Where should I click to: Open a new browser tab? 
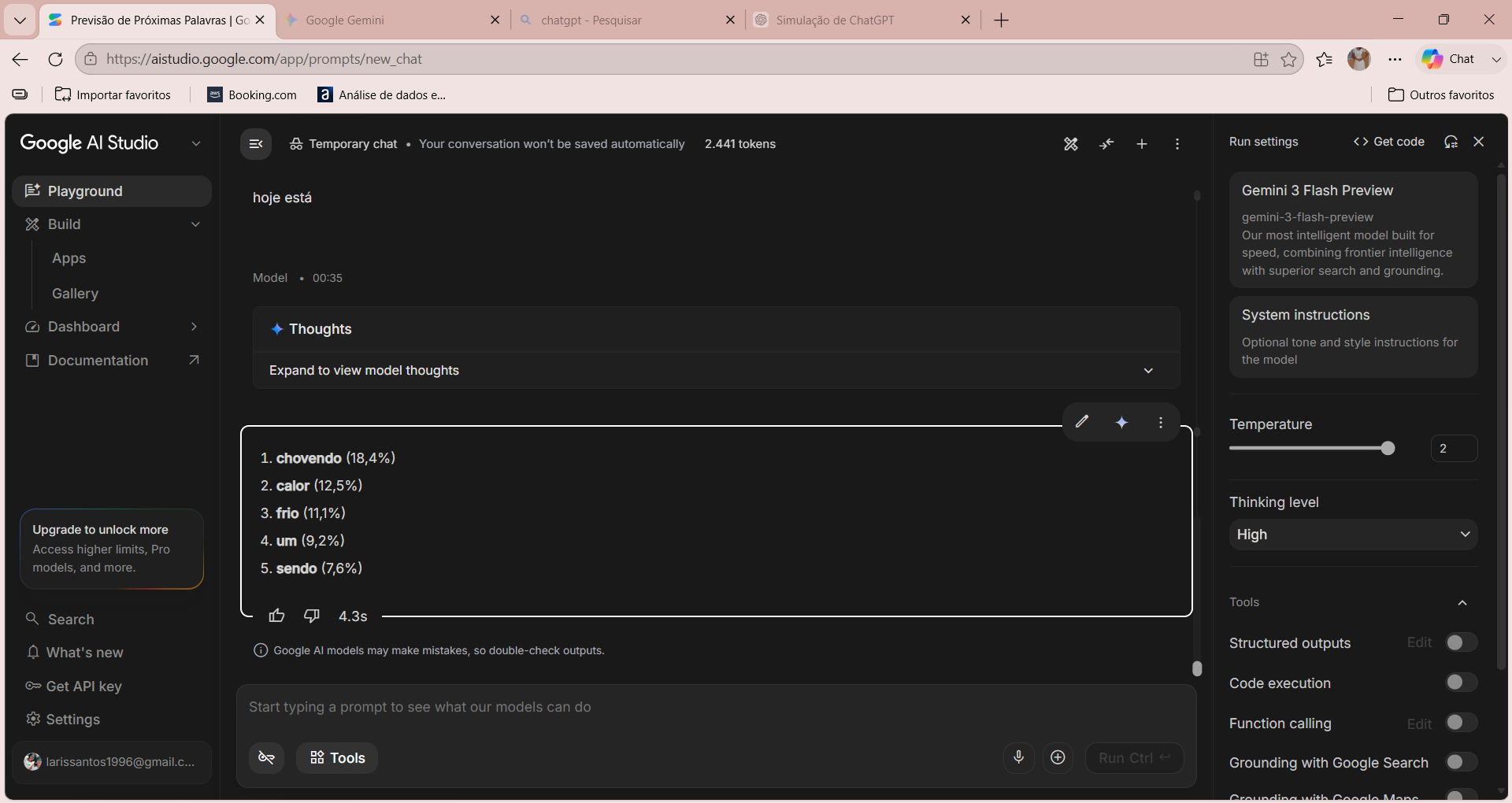coord(1001,20)
